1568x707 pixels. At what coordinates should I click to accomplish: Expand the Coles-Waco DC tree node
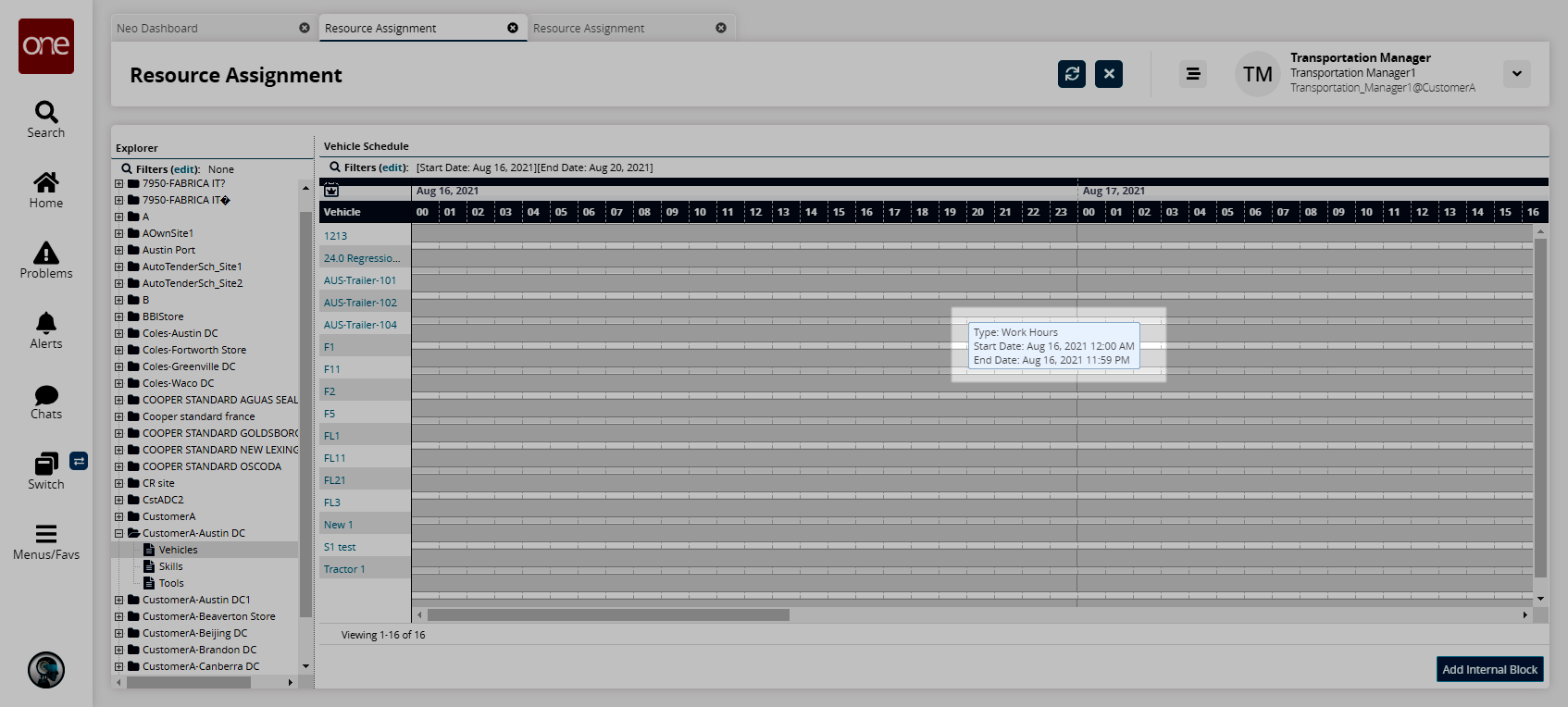click(118, 383)
